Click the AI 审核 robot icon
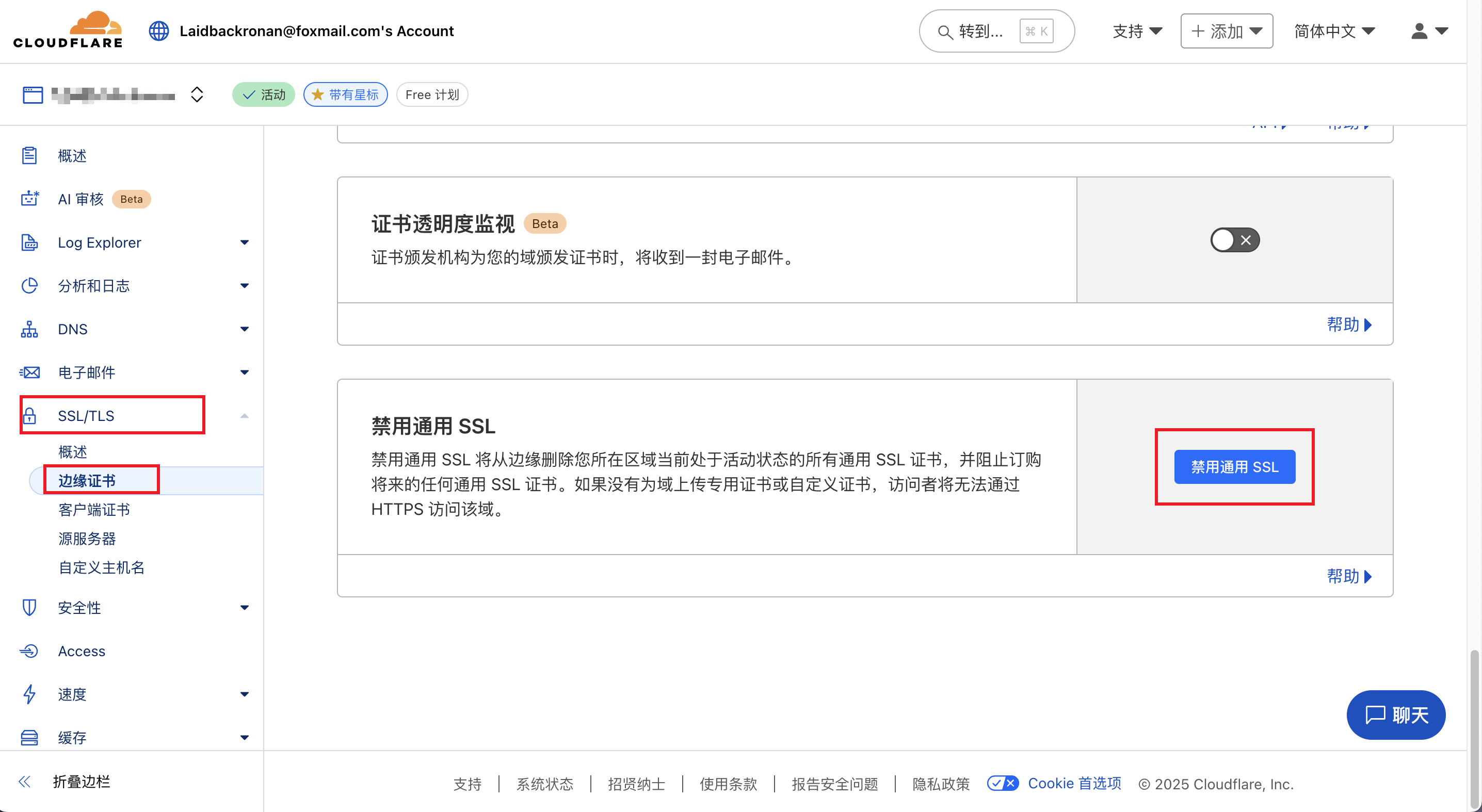 tap(29, 199)
